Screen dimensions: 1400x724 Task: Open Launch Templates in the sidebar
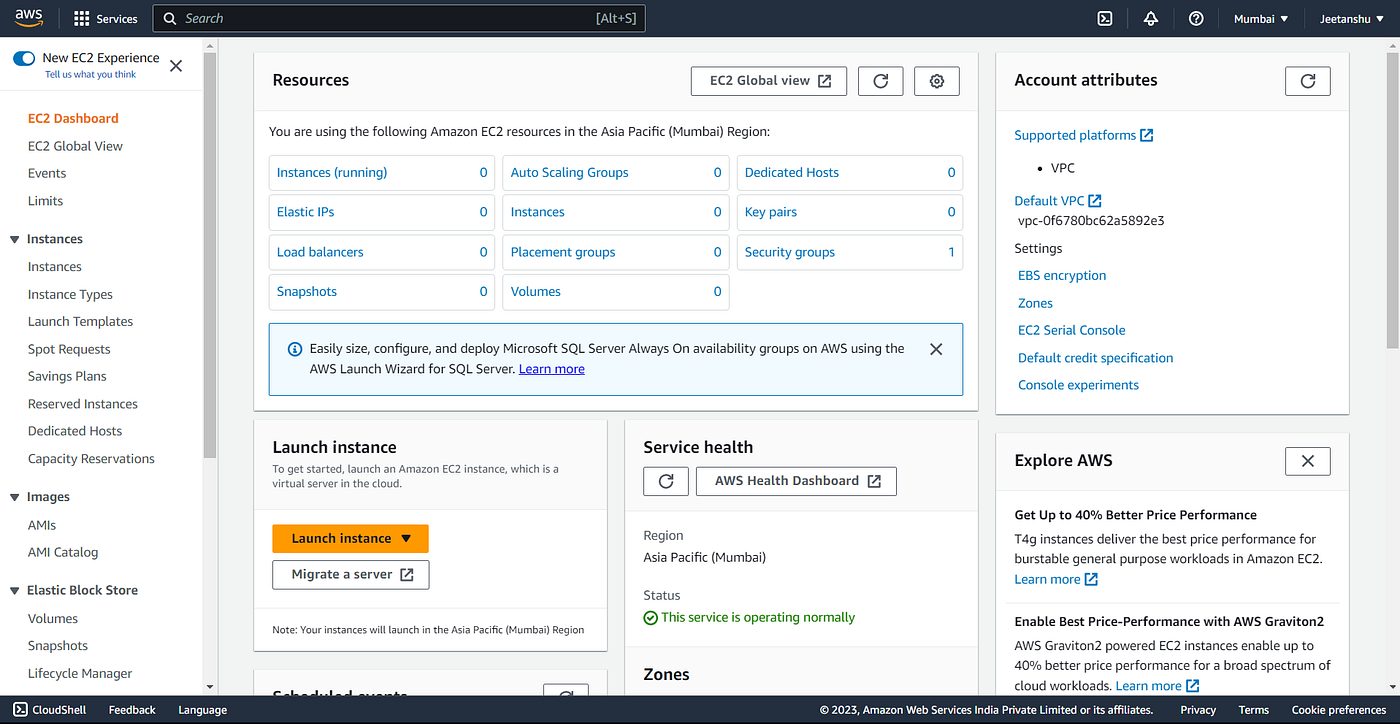click(x=80, y=321)
